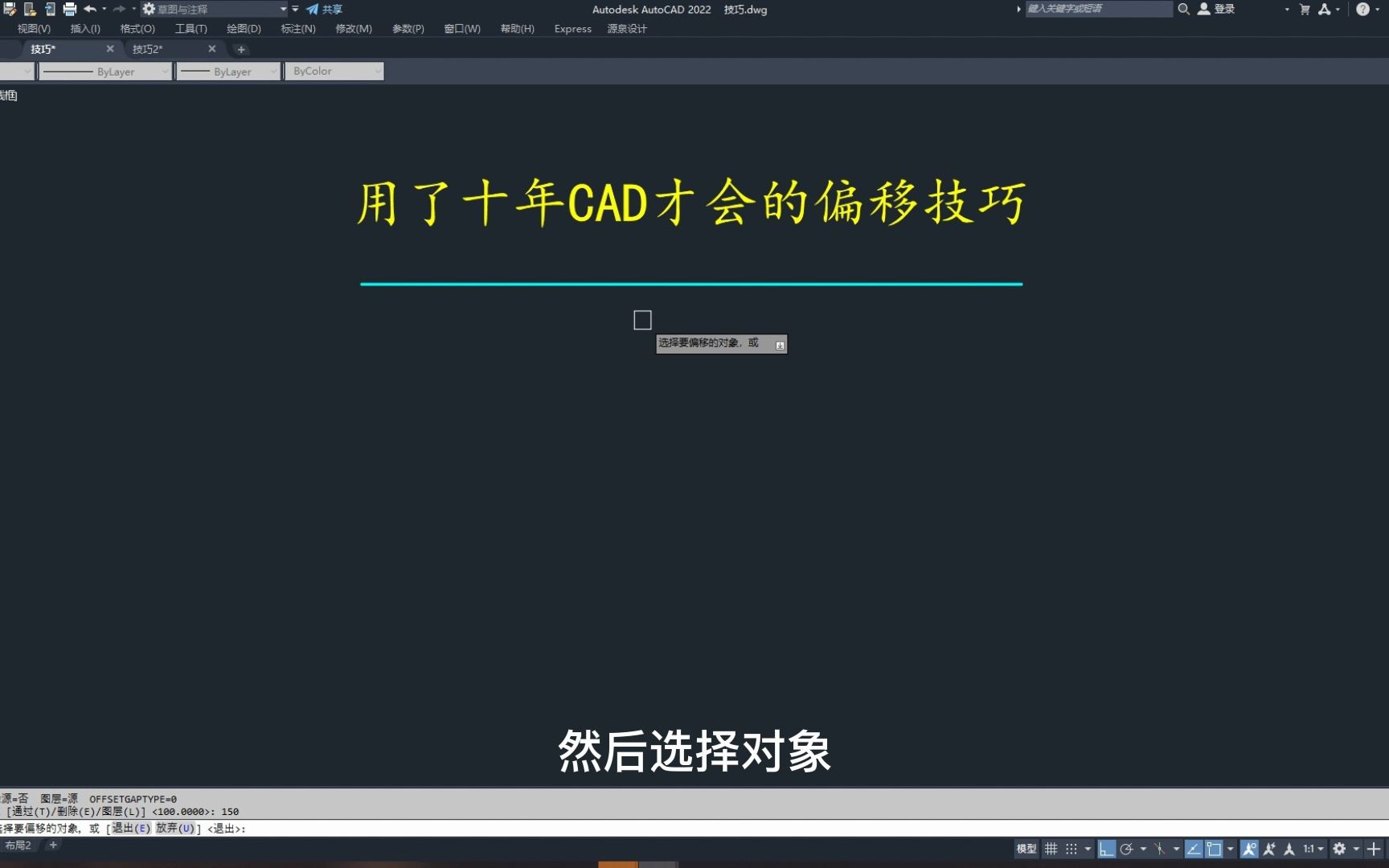Click the Redo arrow icon

click(x=119, y=9)
